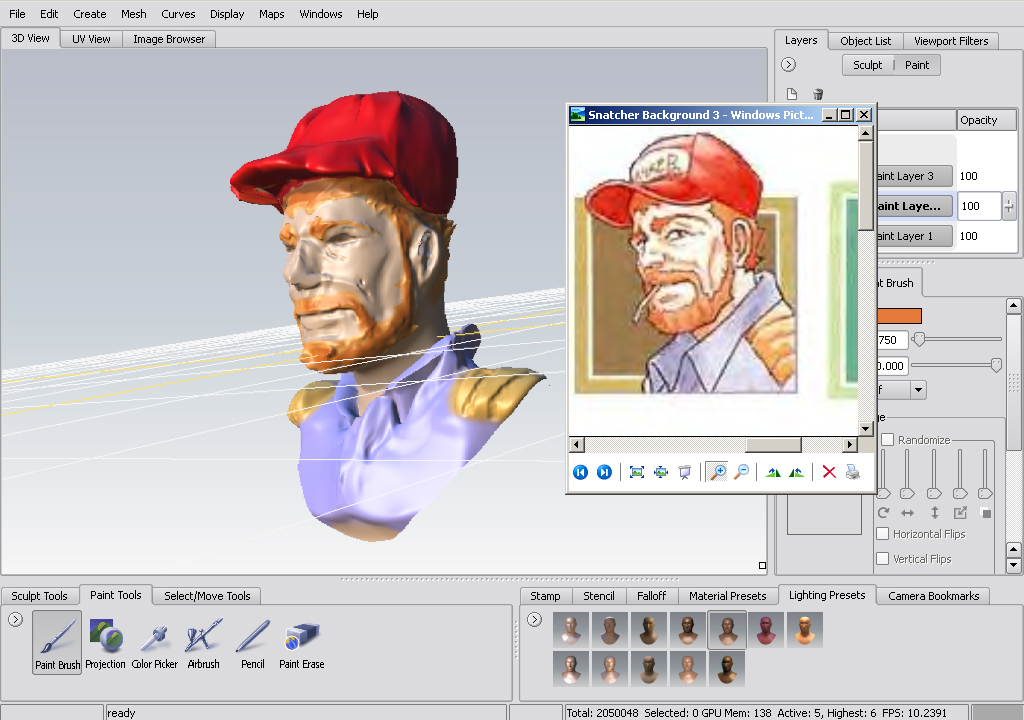Check the Vertical Flips option
This screenshot has height=720, width=1024.
(882, 559)
